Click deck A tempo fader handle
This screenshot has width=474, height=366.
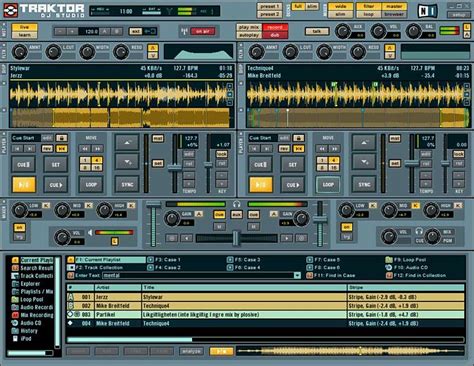click(x=175, y=168)
